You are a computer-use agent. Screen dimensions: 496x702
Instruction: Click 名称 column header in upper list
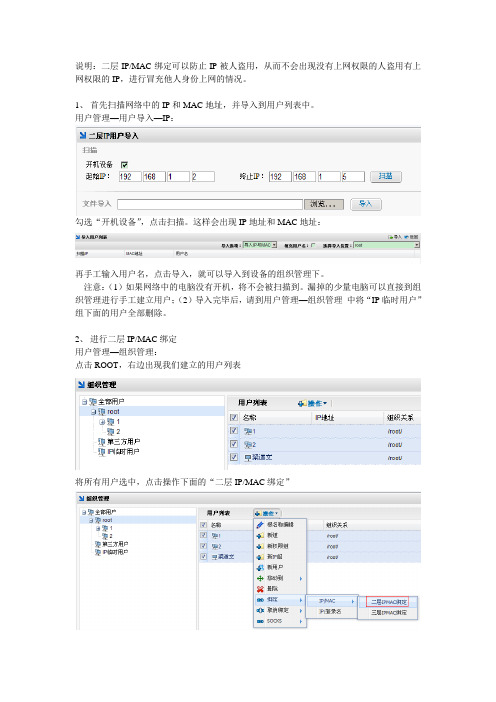point(249,417)
